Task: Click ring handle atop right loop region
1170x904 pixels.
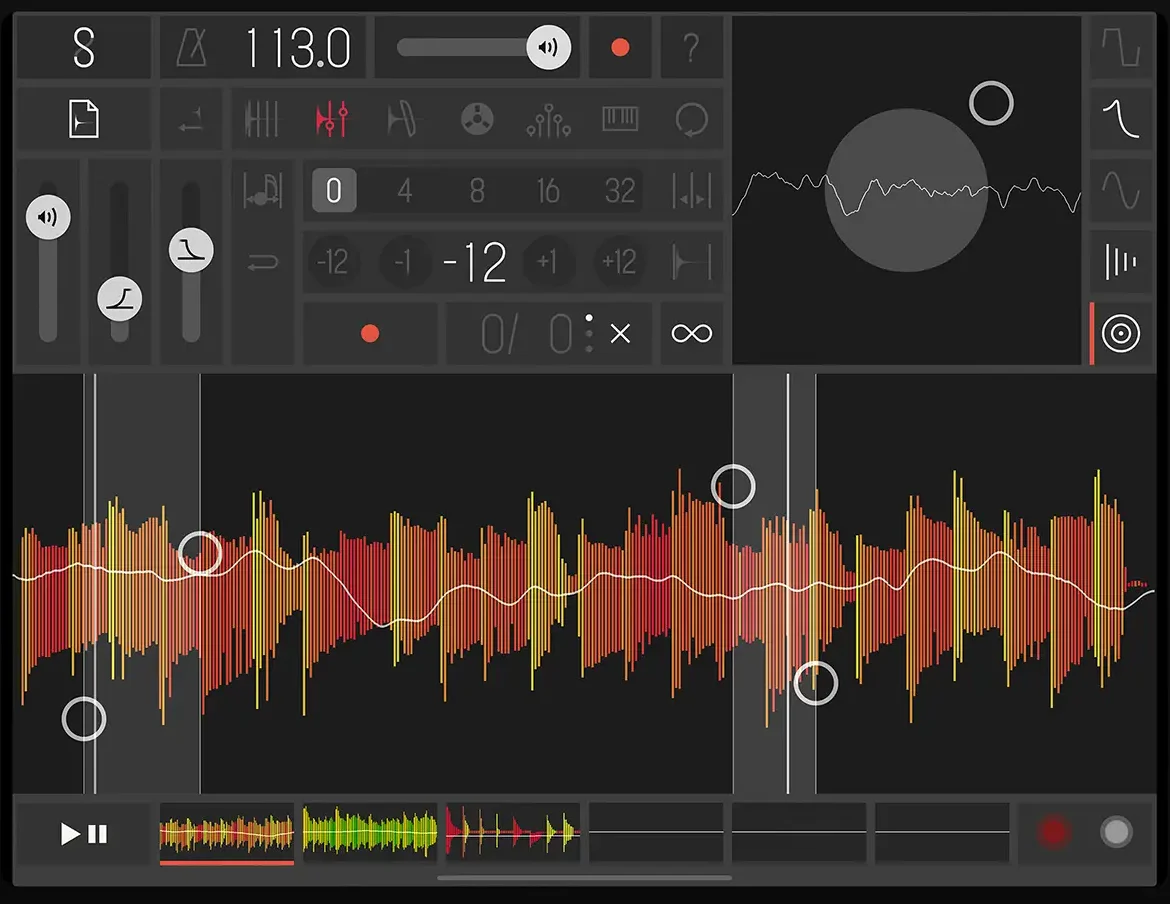Action: 733,486
